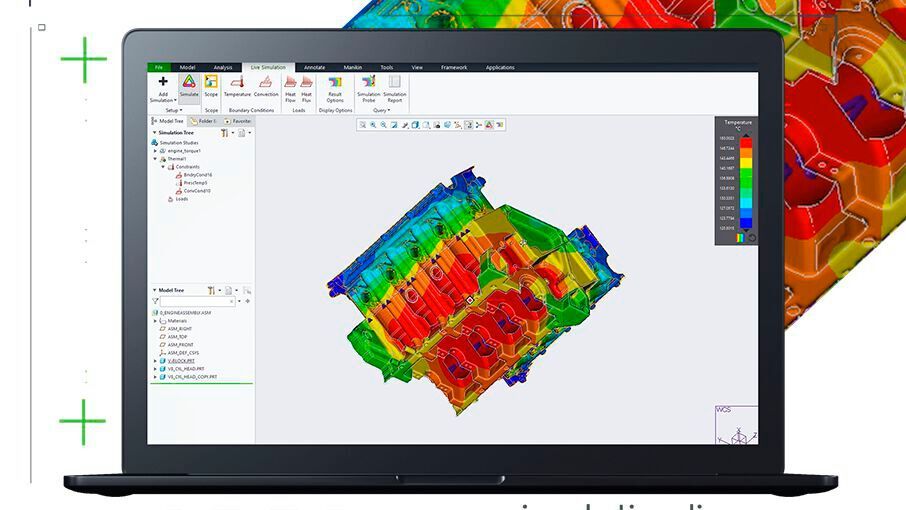Image resolution: width=906 pixels, height=510 pixels.
Task: Choose the Convection boundary condition icon
Action: point(266,85)
